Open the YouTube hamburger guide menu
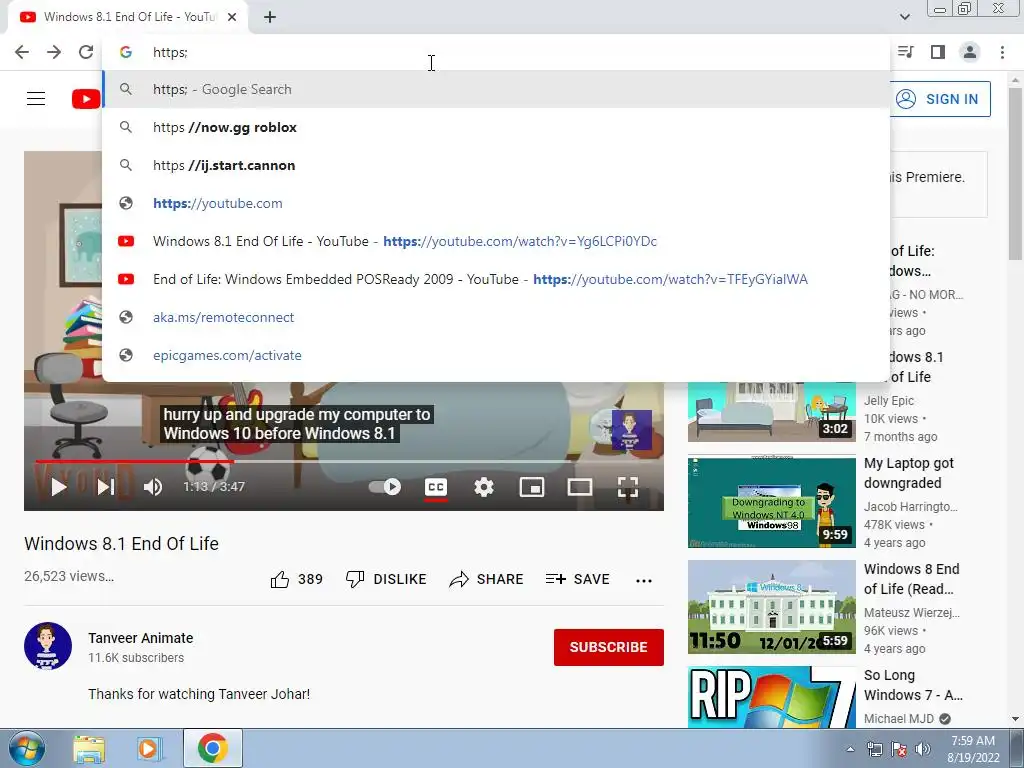The height and width of the screenshot is (768, 1024). pyautogui.click(x=36, y=99)
